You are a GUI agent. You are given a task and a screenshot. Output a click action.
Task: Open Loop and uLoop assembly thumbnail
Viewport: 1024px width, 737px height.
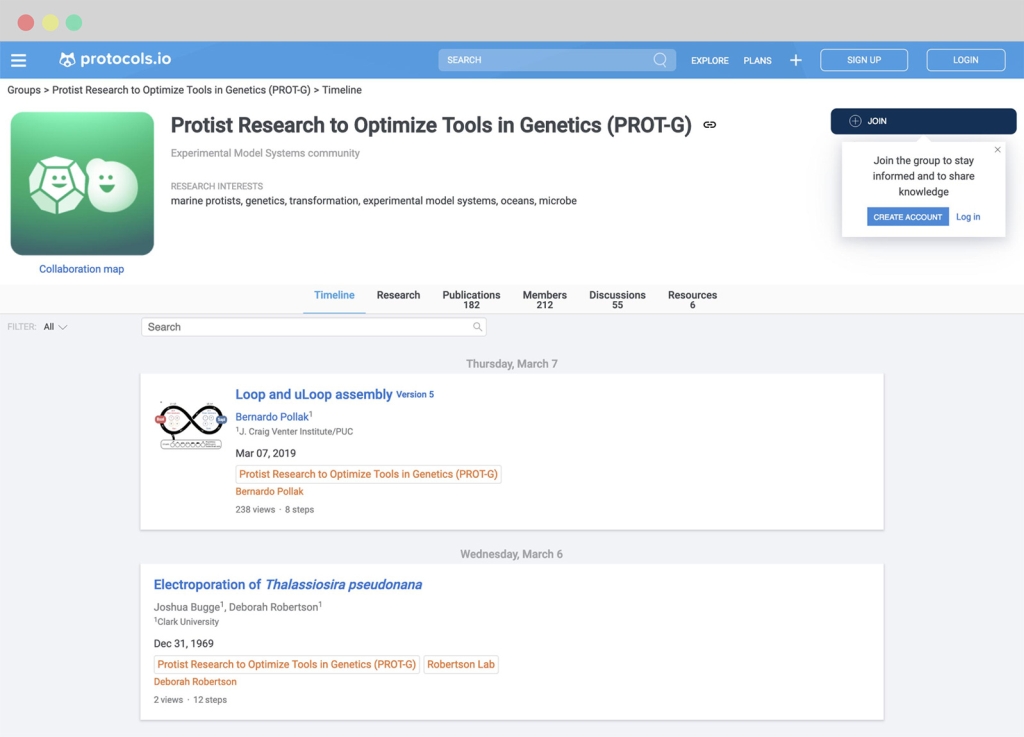point(190,425)
